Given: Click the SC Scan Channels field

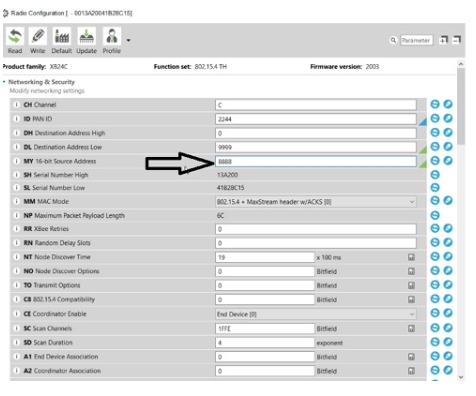Looking at the screenshot, I should point(265,329).
